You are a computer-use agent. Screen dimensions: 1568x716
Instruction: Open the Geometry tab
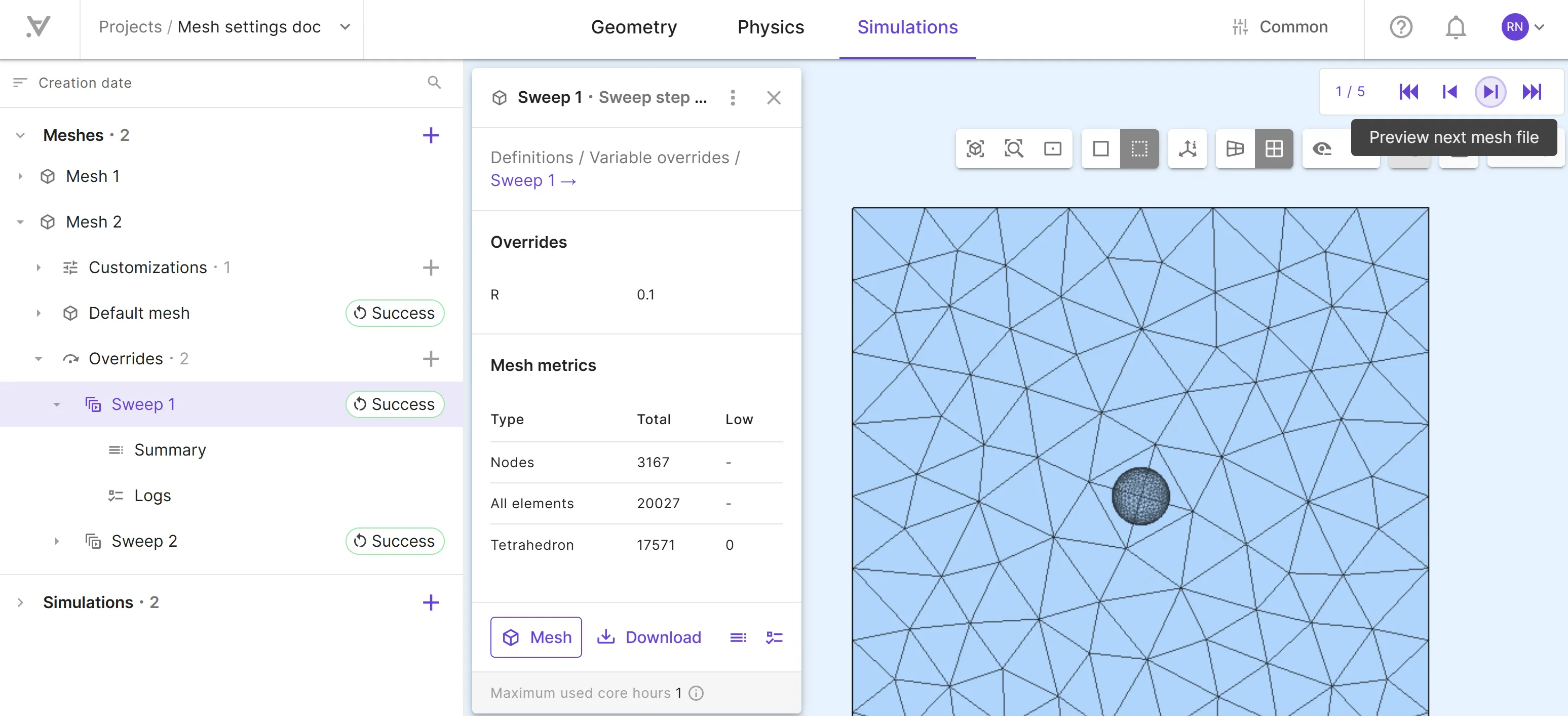tap(634, 27)
